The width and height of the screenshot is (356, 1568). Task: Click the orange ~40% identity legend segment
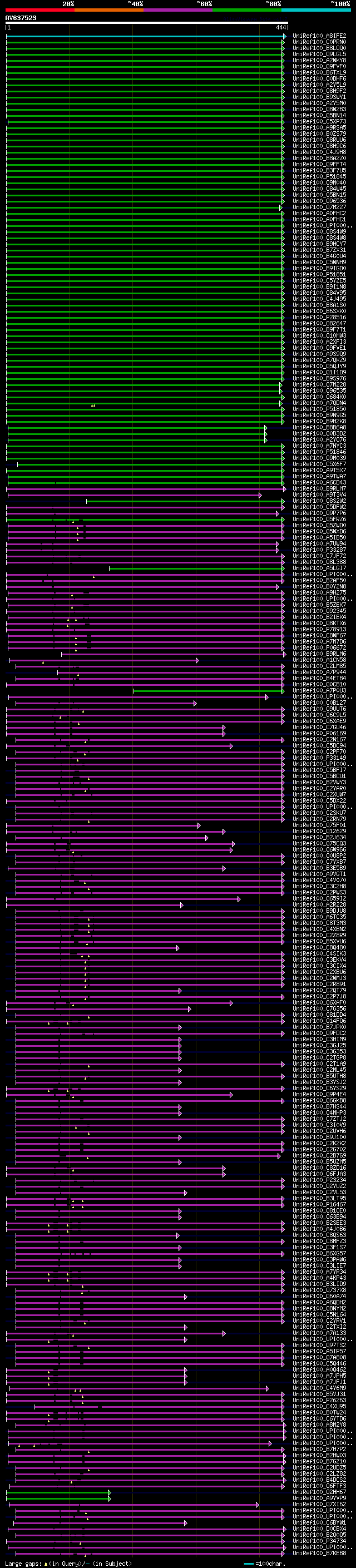pos(109,10)
